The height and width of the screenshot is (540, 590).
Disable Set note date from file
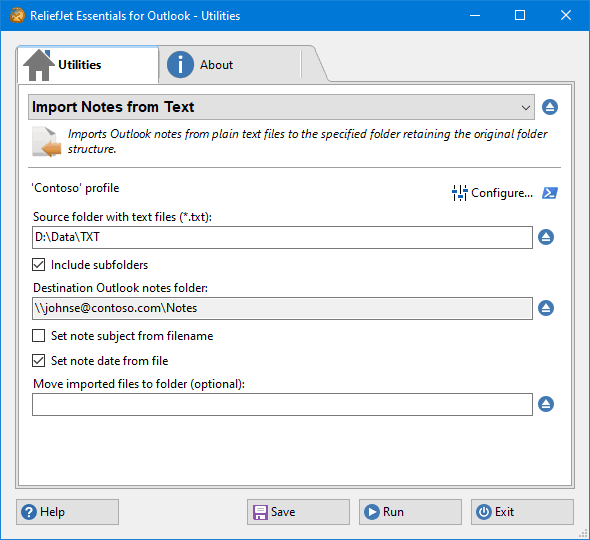click(x=38, y=361)
